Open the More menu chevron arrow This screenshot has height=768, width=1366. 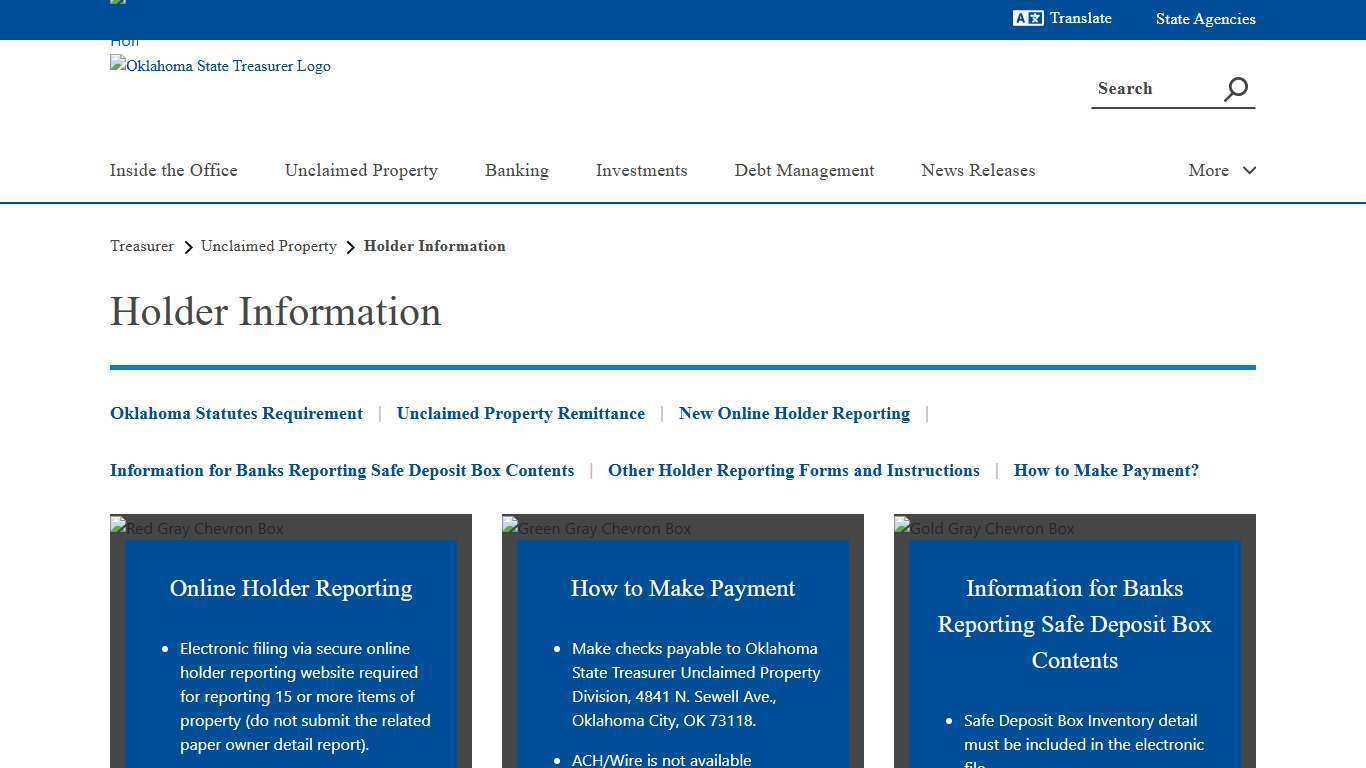click(1249, 170)
